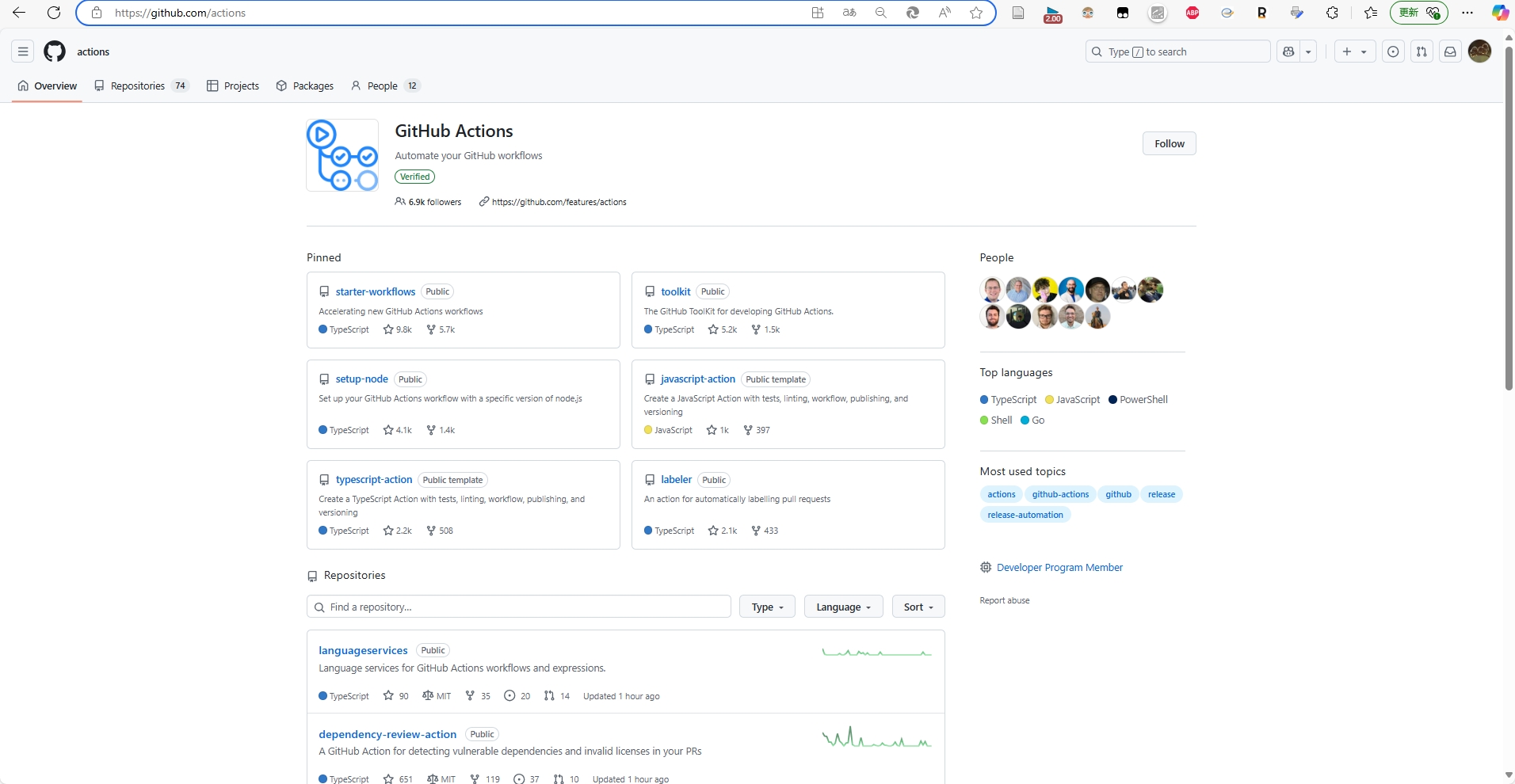Switch to the Overview tab
1515x784 pixels.
pyautogui.click(x=48, y=86)
